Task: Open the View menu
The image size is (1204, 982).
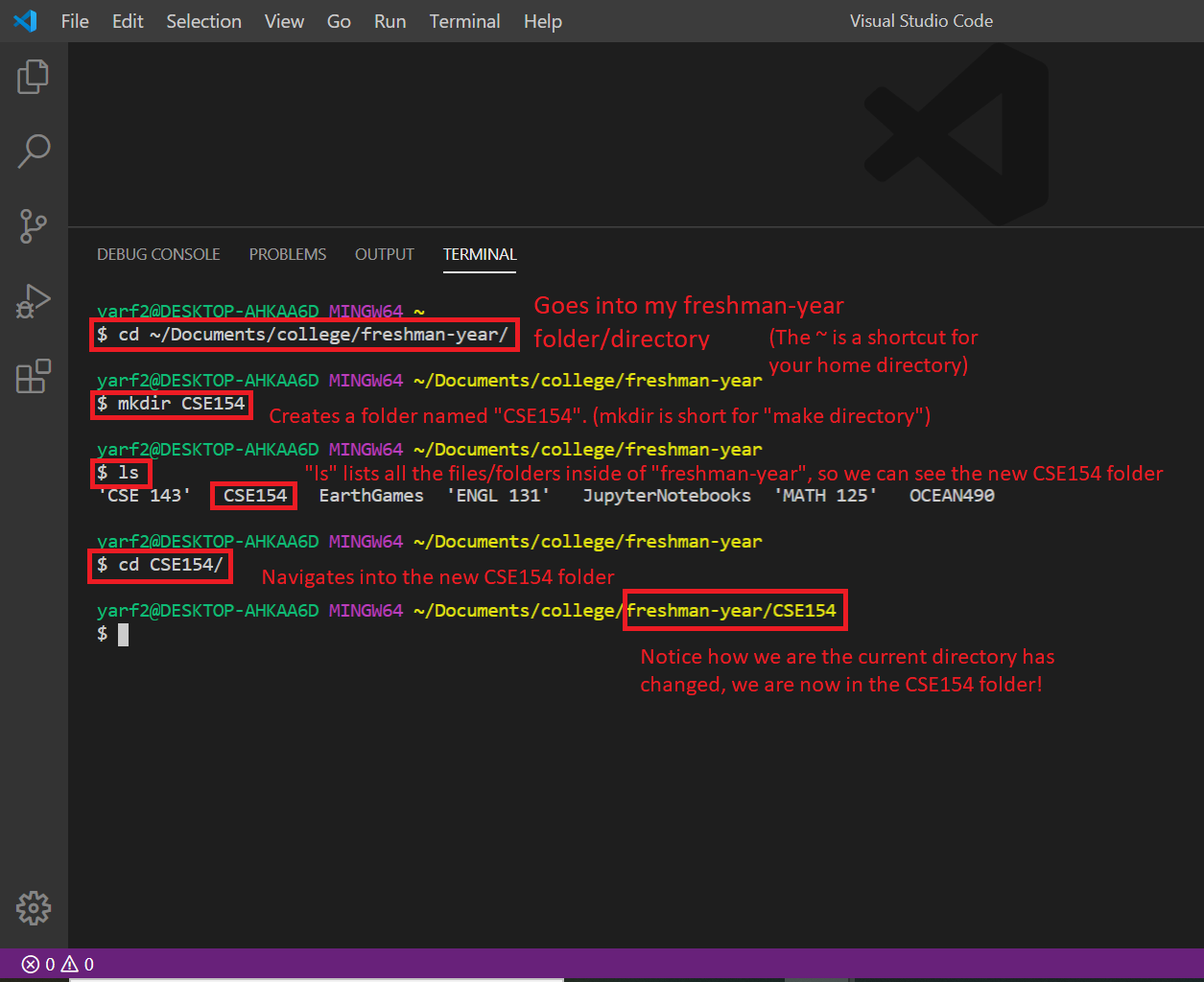Action: click(x=284, y=20)
